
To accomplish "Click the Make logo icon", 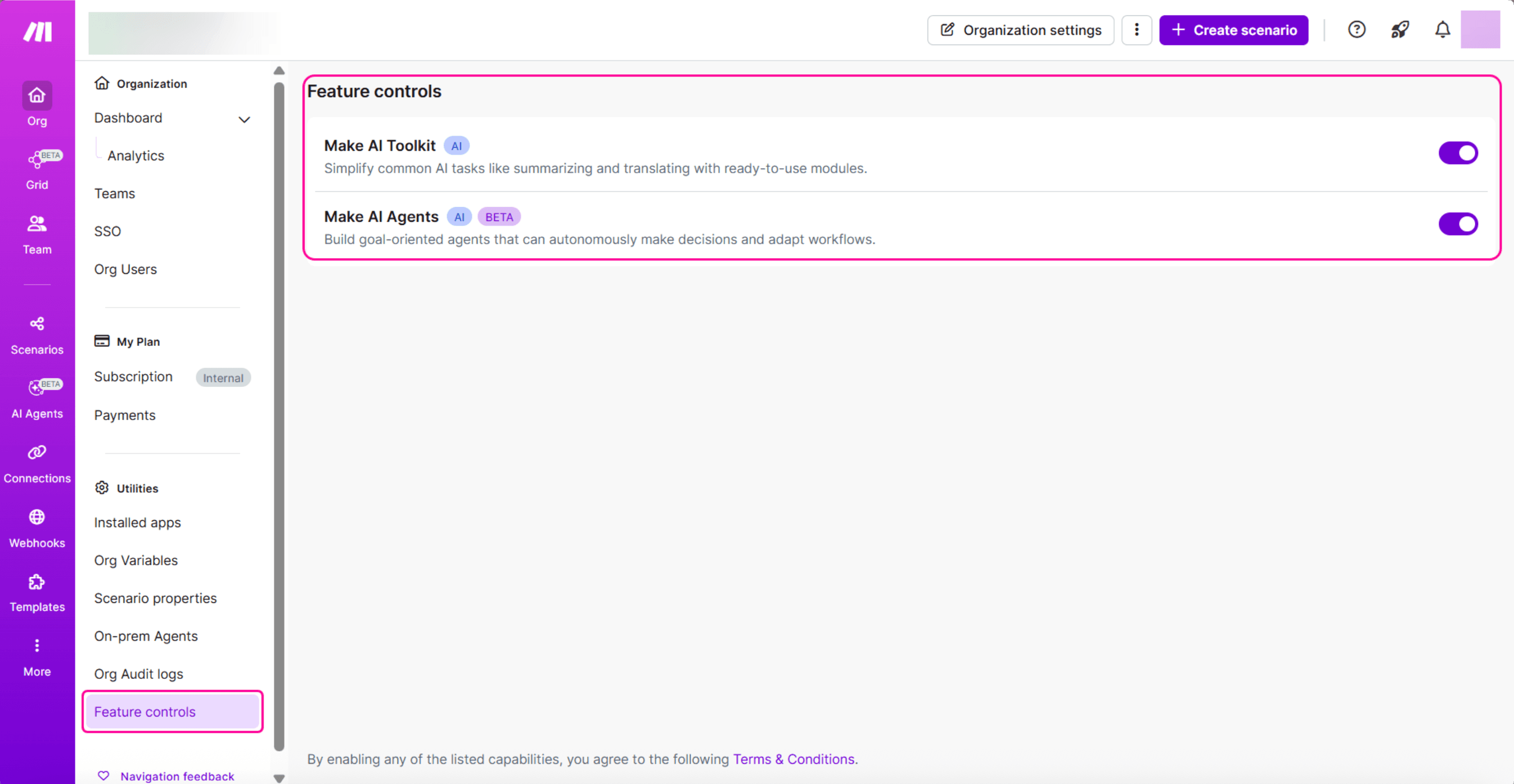I will pyautogui.click(x=38, y=31).
